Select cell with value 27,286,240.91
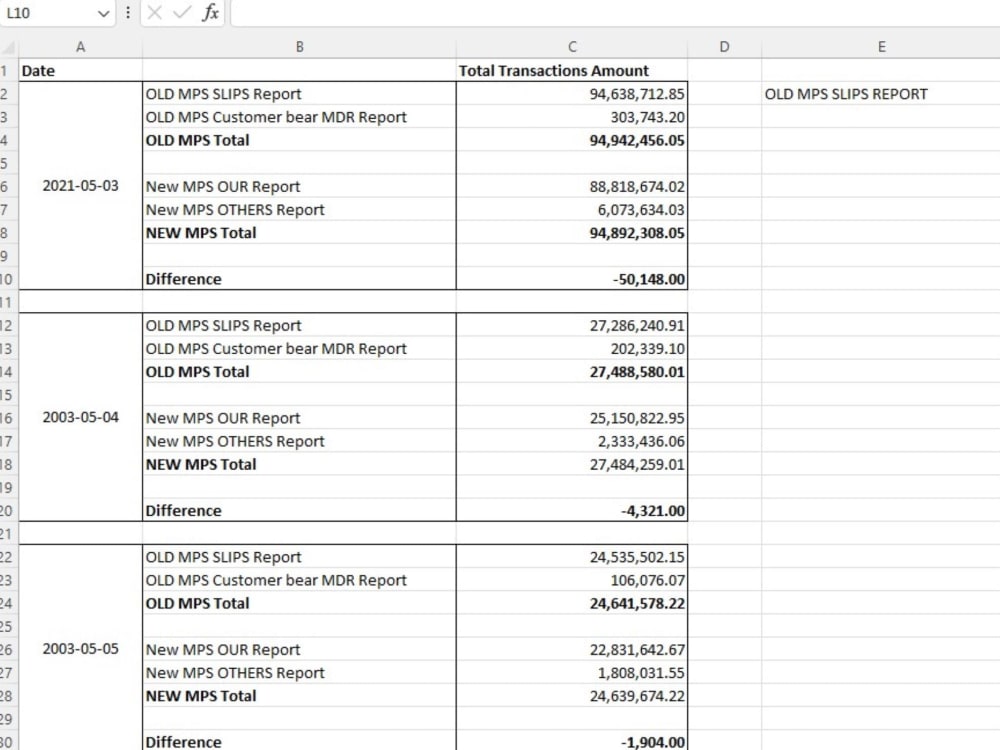1000x750 pixels. [572, 325]
